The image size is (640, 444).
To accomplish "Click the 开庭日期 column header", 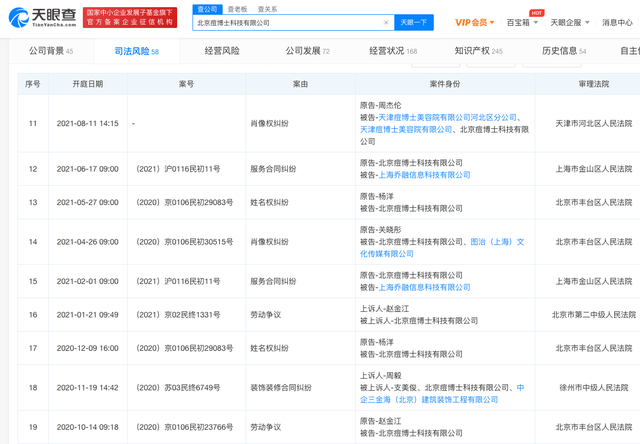I will pos(88,84).
